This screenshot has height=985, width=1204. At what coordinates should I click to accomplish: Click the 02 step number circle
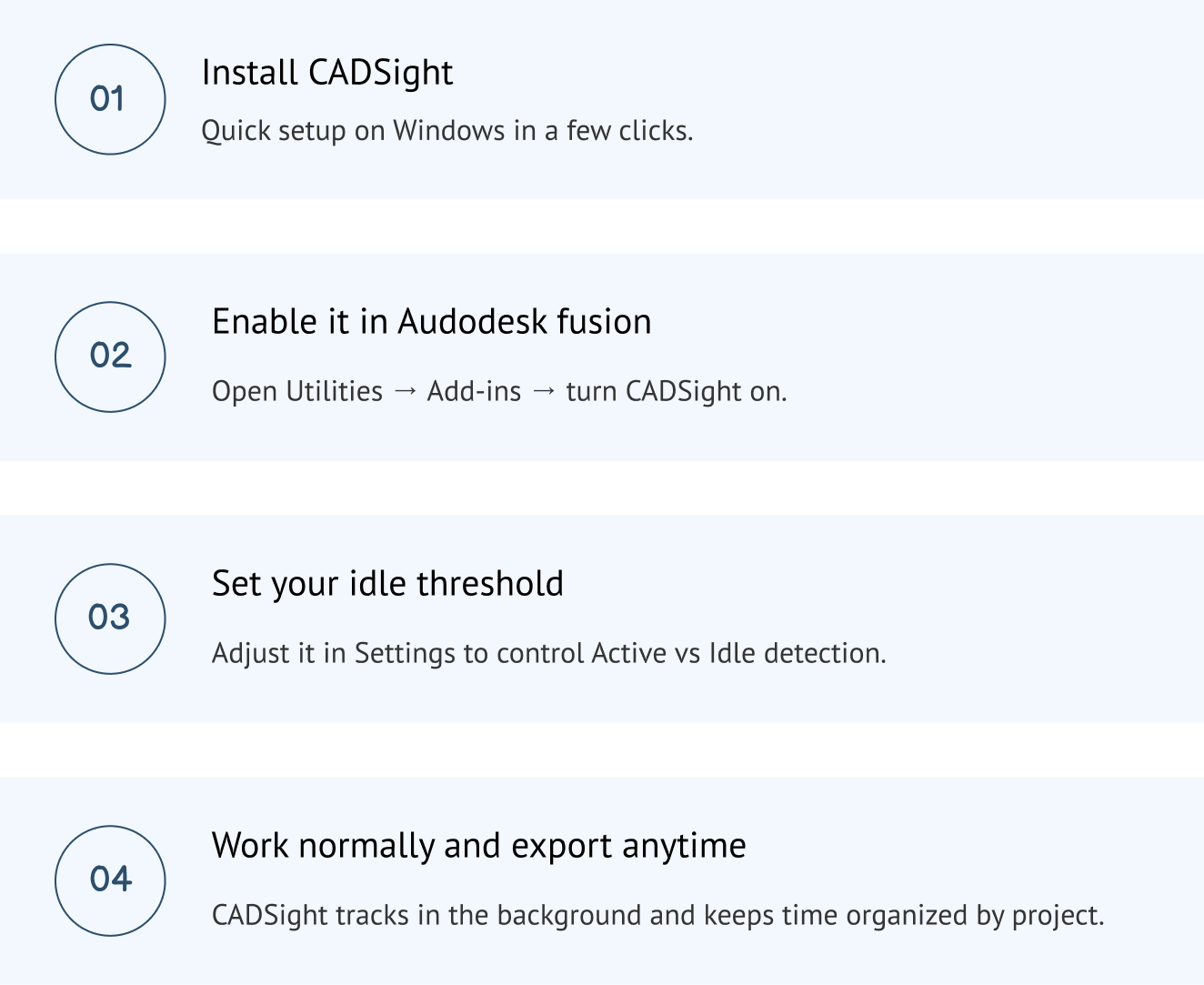110,357
